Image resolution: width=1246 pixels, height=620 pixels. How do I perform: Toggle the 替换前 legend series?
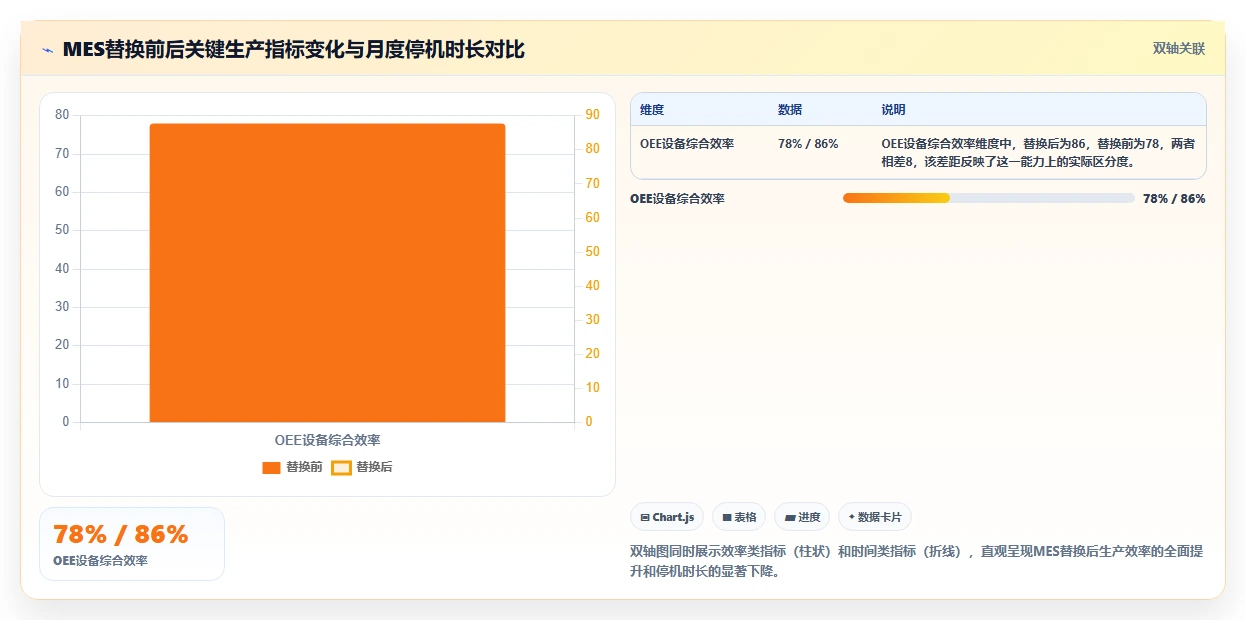(x=292, y=467)
